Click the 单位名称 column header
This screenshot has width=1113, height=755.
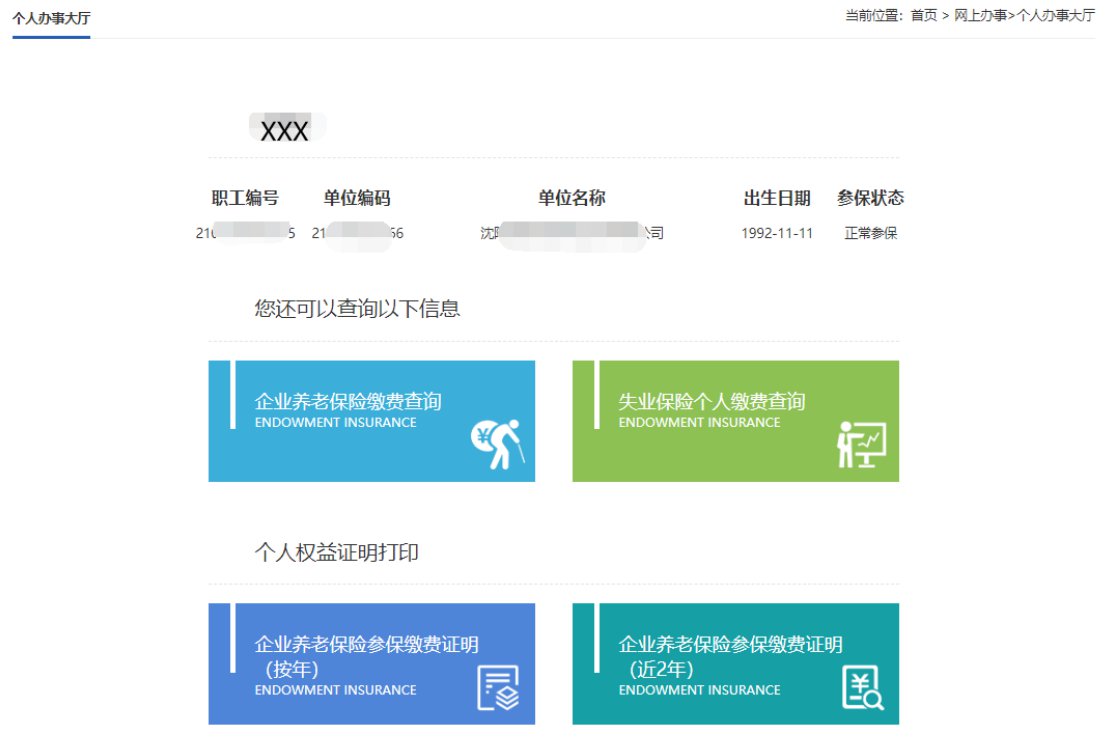[572, 198]
